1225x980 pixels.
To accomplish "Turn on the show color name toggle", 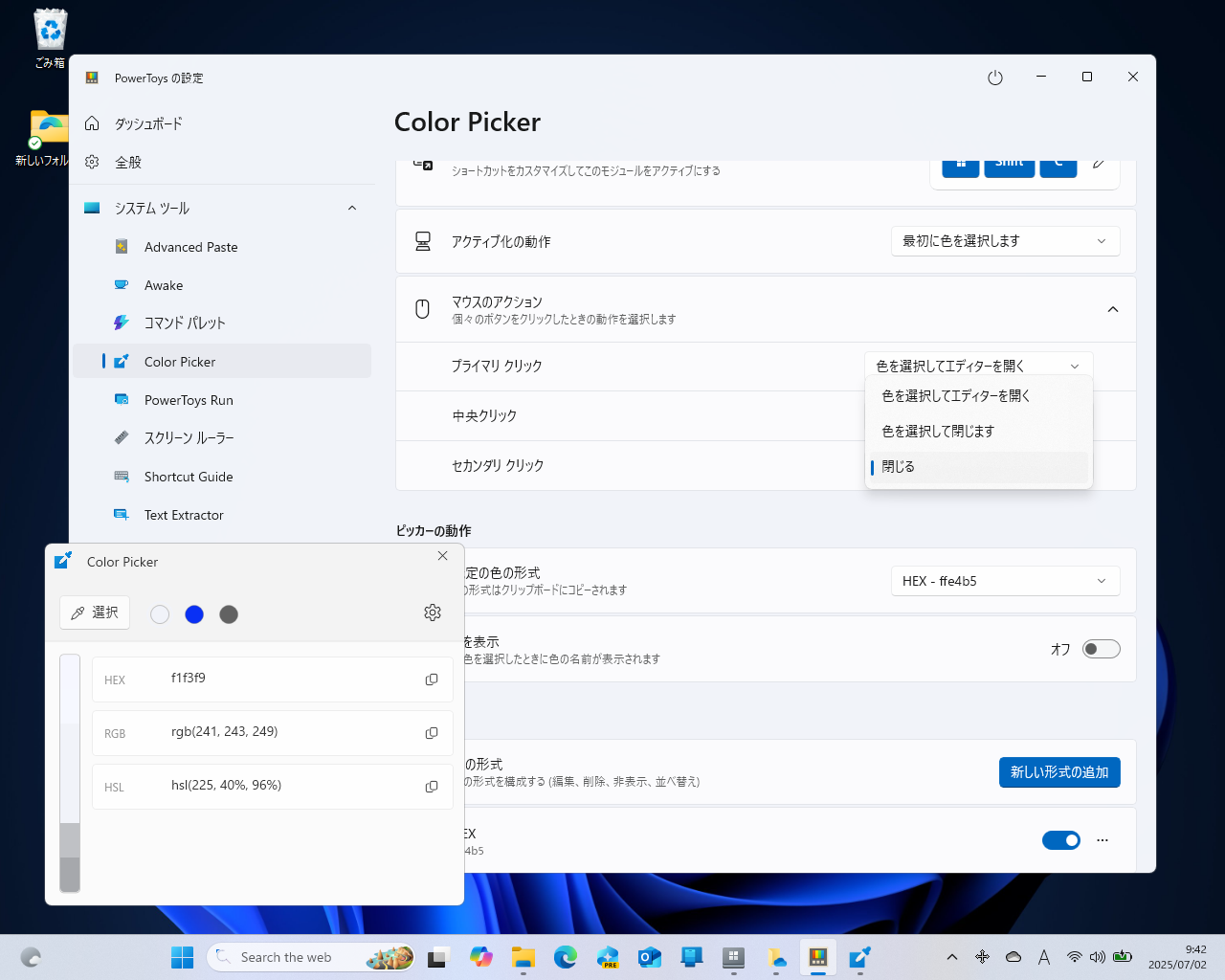I will [1101, 649].
